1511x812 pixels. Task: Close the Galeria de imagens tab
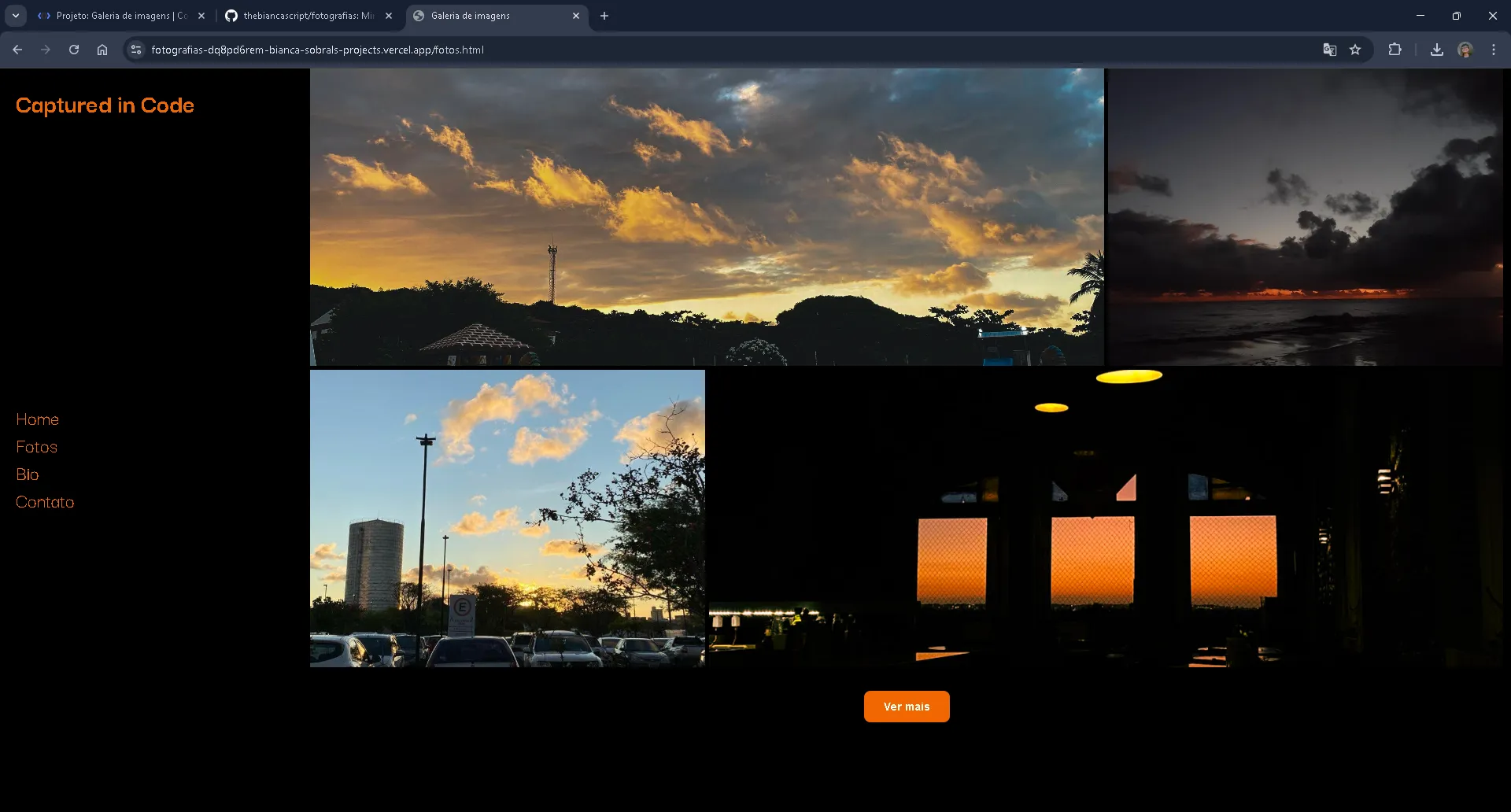pos(576,16)
